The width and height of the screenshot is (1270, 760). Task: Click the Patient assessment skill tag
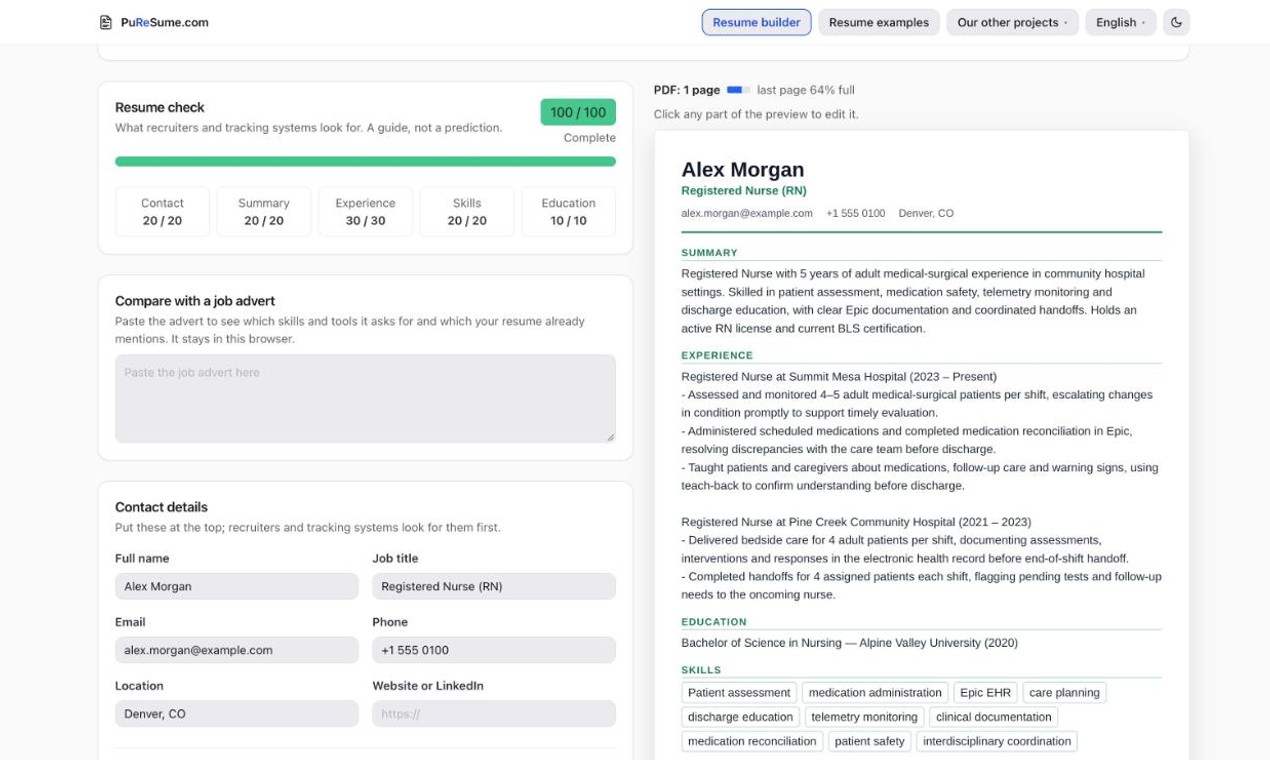tap(739, 693)
